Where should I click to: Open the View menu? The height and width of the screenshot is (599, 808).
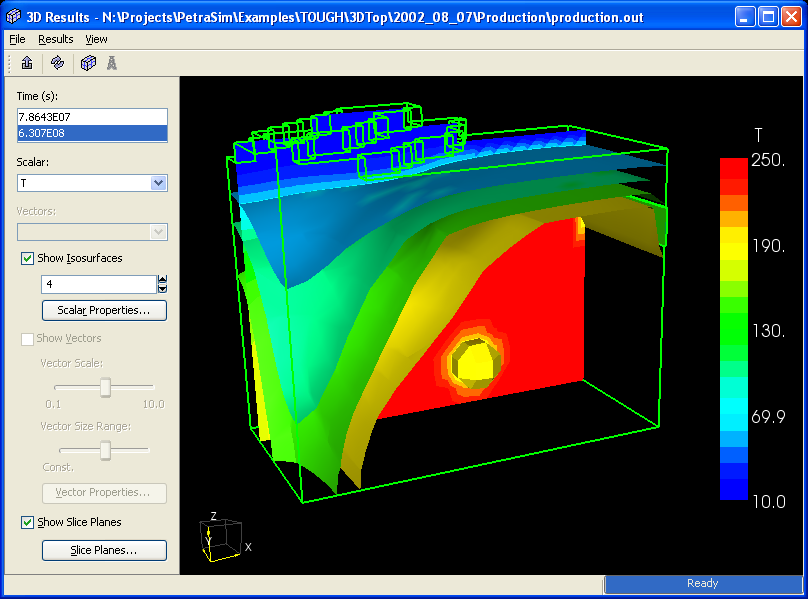(x=96, y=39)
